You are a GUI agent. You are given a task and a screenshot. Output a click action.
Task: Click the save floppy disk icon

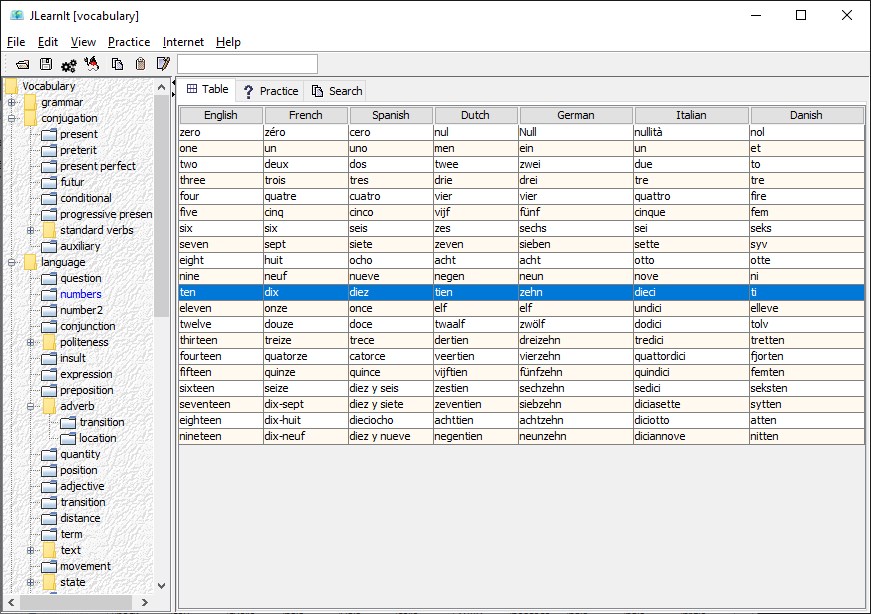coord(45,65)
